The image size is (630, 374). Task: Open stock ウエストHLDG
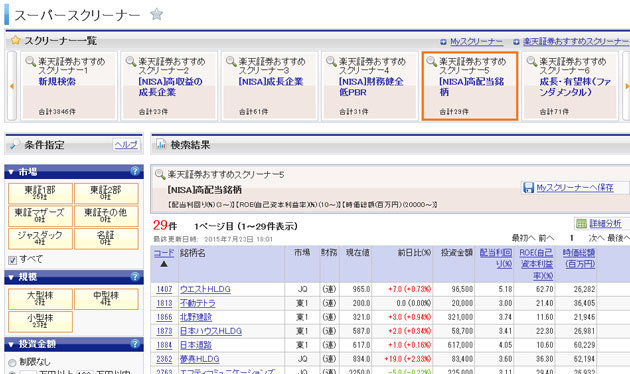[205, 289]
